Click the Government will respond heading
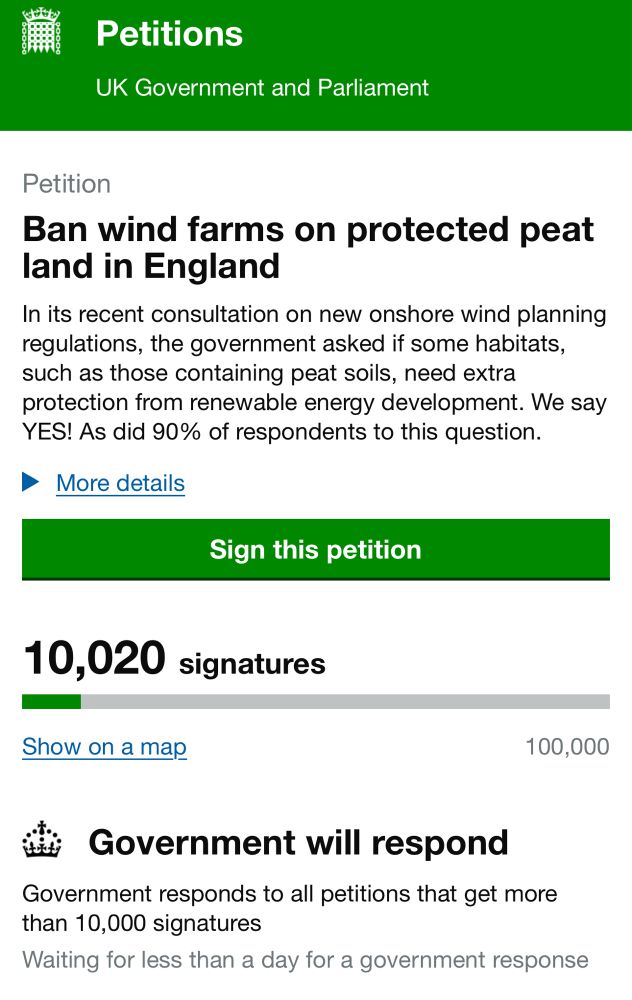This screenshot has width=632, height=1000. tap(298, 842)
